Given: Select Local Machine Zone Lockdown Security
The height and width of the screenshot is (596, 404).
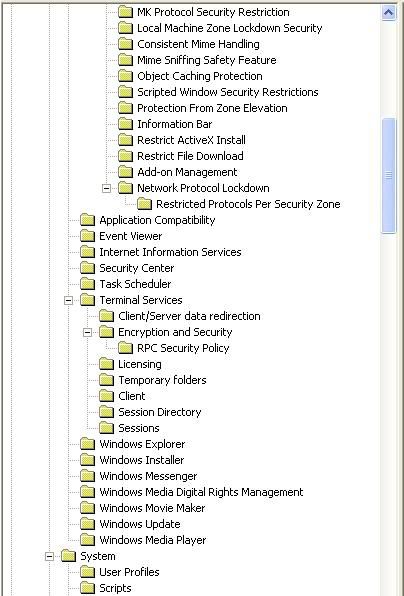Looking at the screenshot, I should 230,28.
